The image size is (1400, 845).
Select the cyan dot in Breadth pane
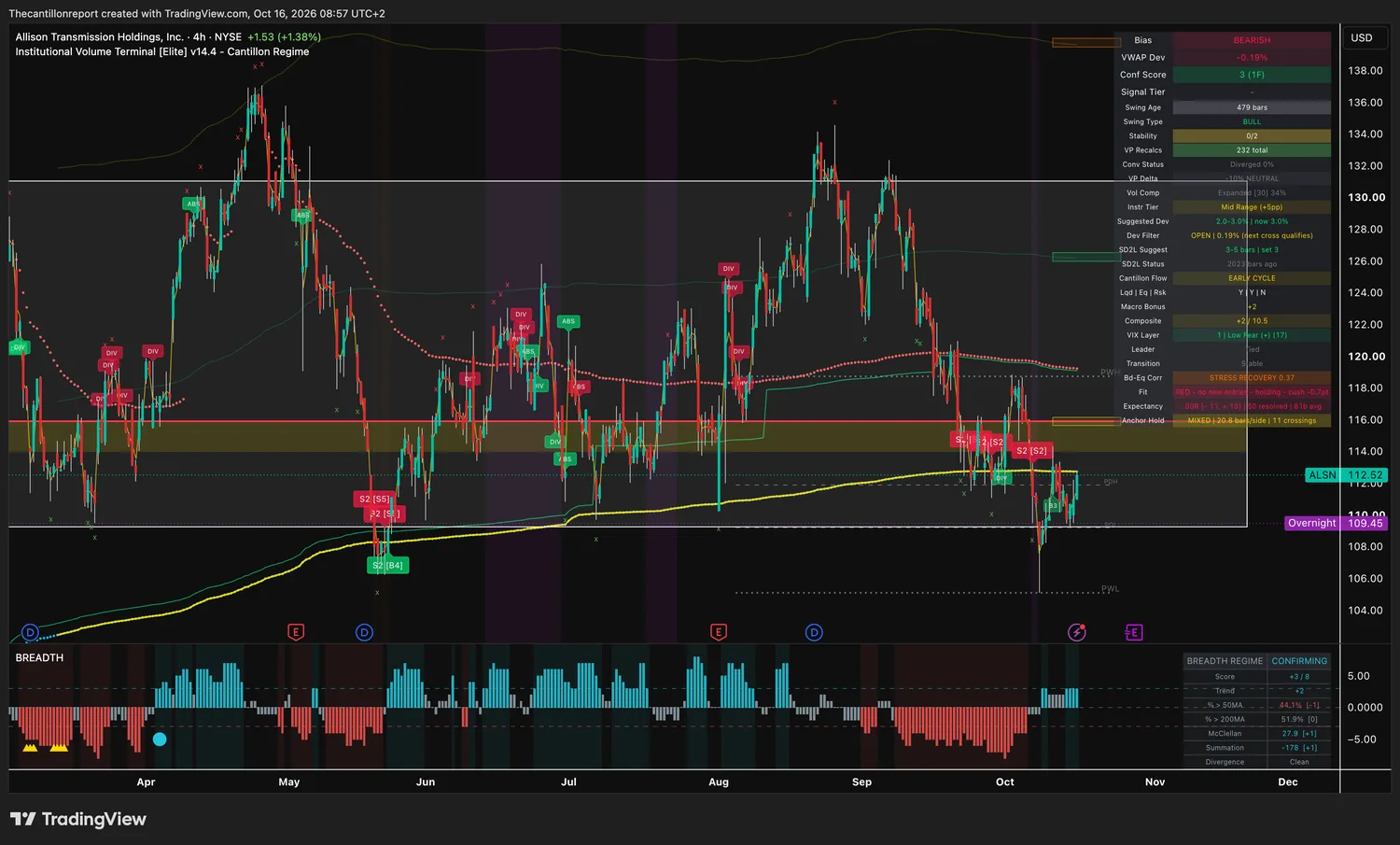click(160, 739)
